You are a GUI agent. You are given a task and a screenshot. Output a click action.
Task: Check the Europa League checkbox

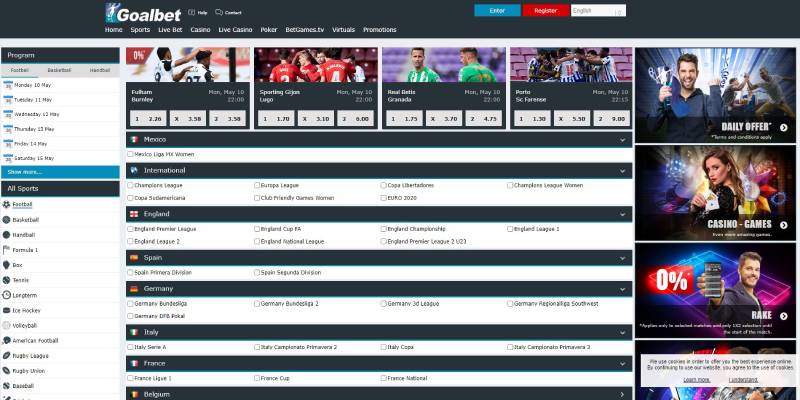257,185
